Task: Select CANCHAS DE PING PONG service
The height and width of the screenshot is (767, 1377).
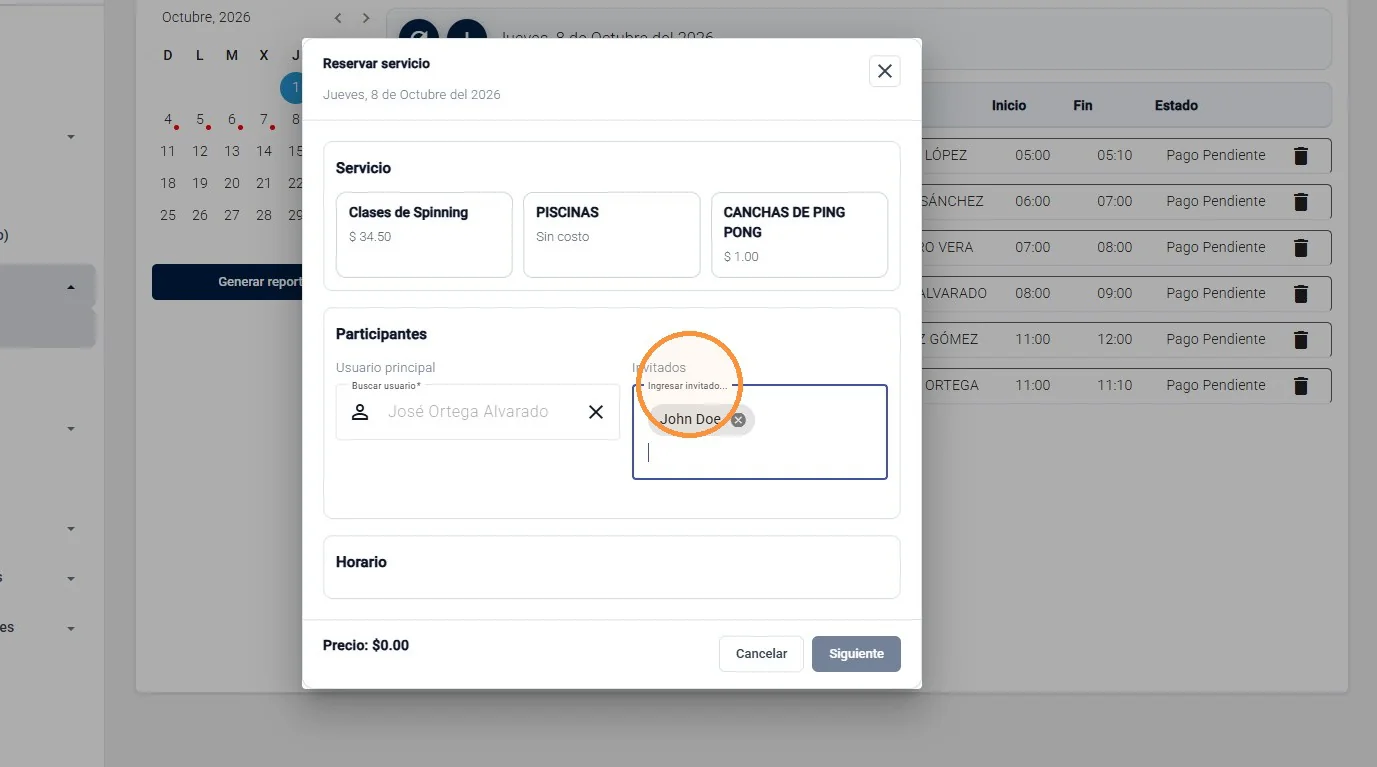Action: pos(799,235)
